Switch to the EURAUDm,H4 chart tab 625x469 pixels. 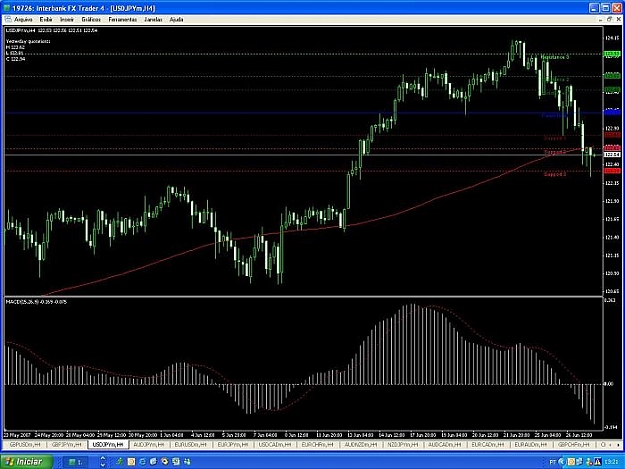click(531, 444)
